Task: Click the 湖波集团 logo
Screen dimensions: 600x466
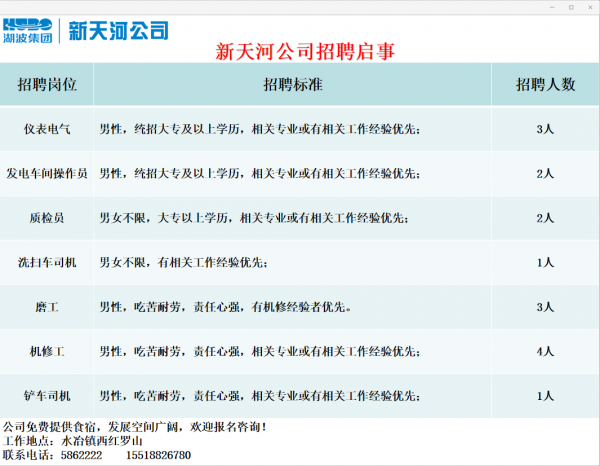Action: (x=29, y=30)
